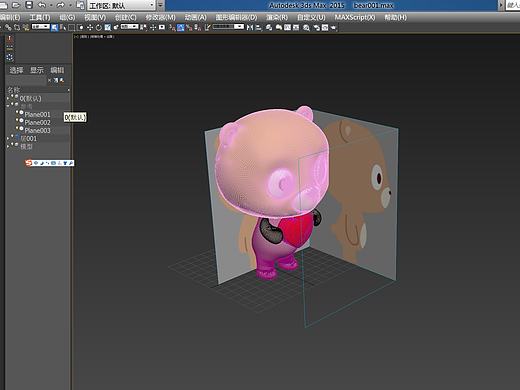Open the selection filter dropdown
The height and width of the screenshot is (390, 520).
tap(40, 27)
